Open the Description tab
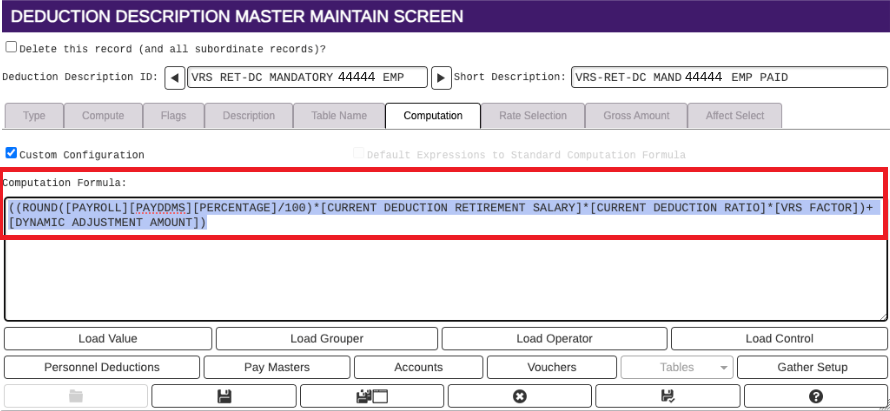 pyautogui.click(x=249, y=116)
